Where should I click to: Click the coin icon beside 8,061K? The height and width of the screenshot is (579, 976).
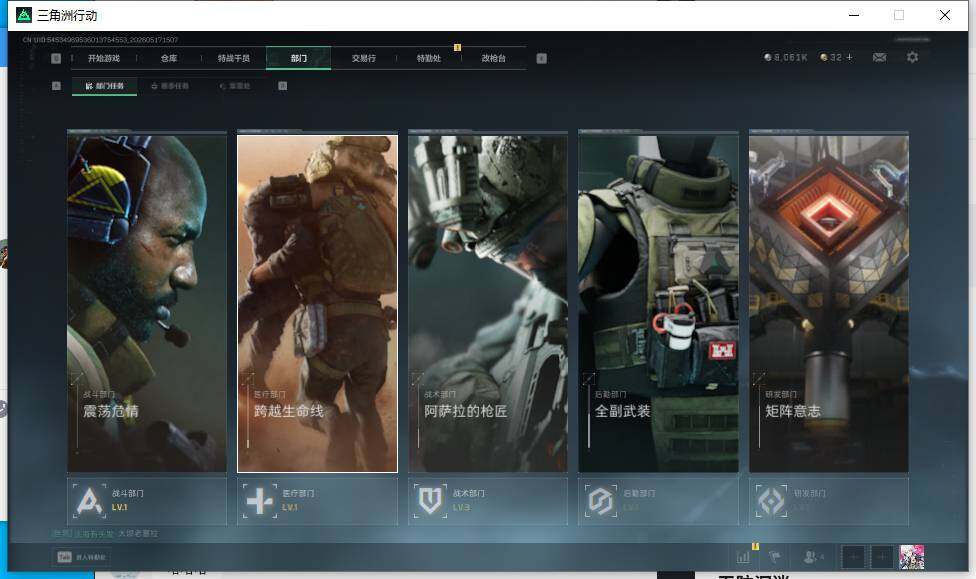767,57
